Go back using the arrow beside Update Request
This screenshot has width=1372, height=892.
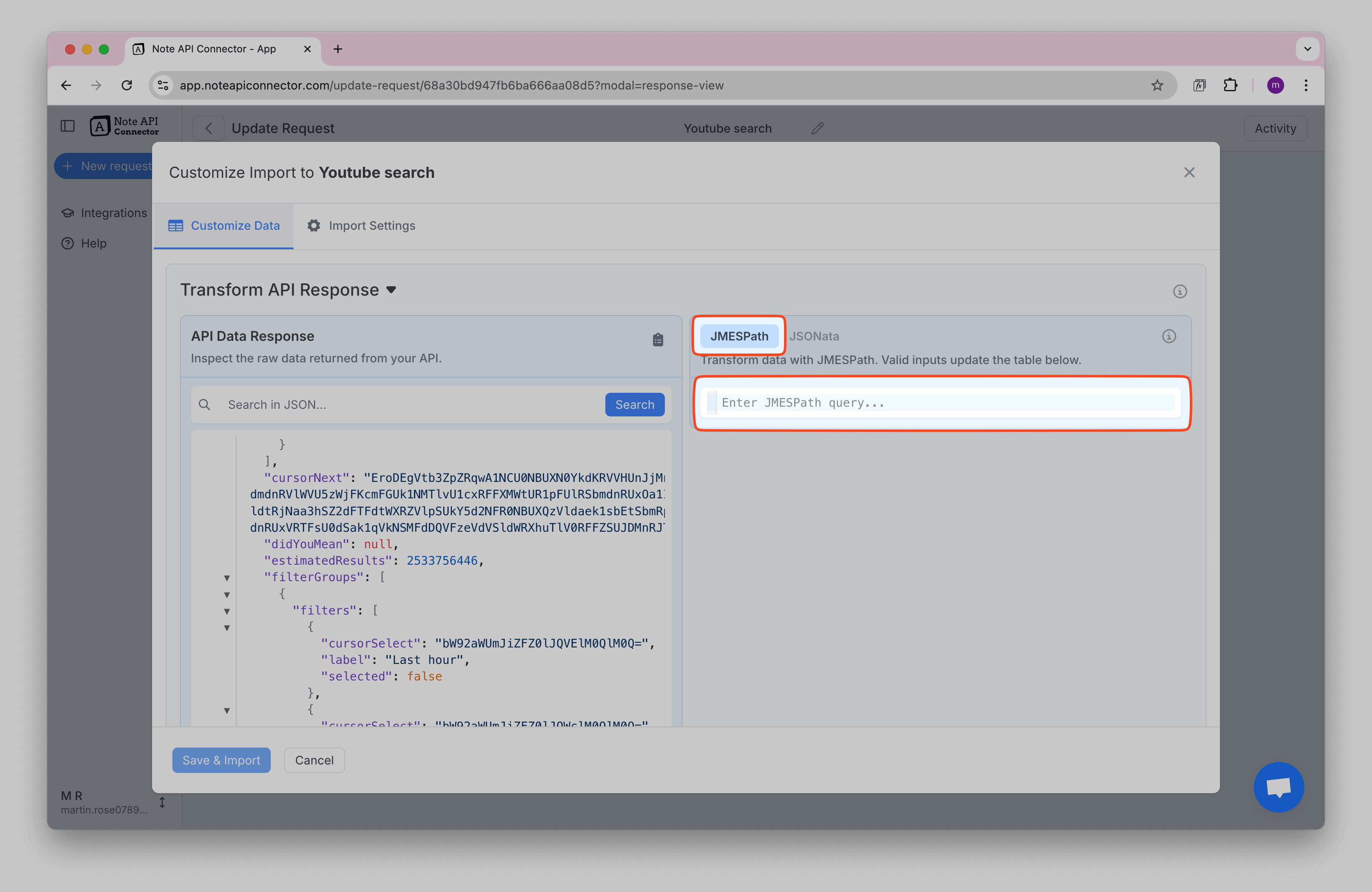point(208,128)
